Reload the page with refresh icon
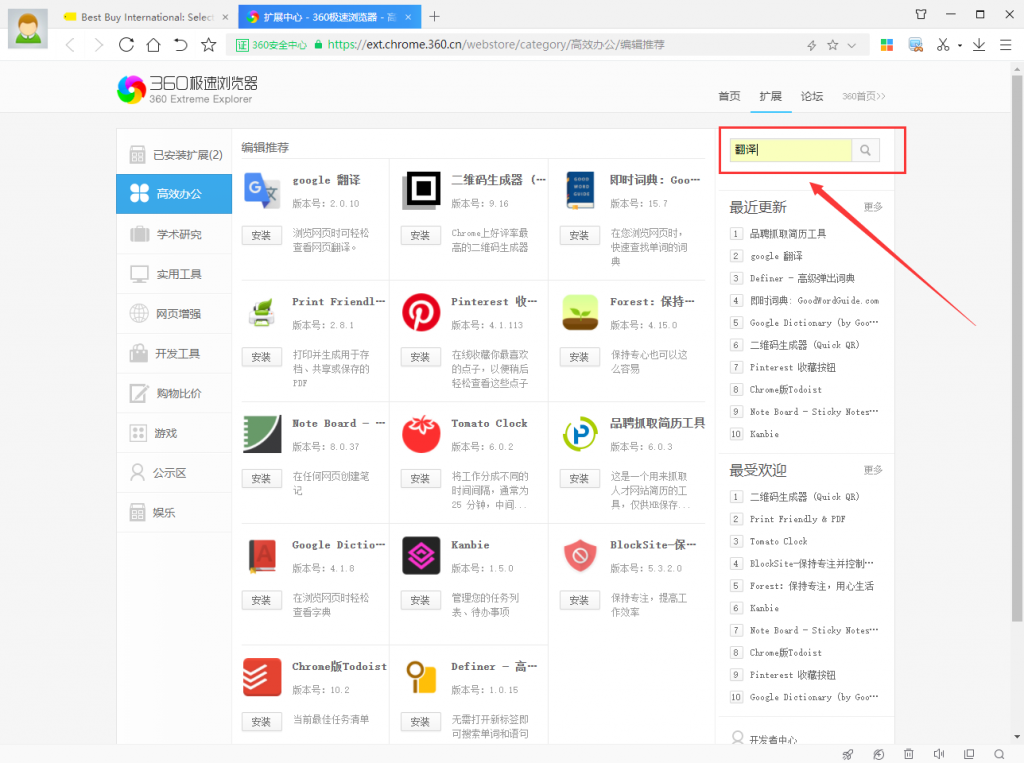This screenshot has width=1024, height=763. (127, 44)
